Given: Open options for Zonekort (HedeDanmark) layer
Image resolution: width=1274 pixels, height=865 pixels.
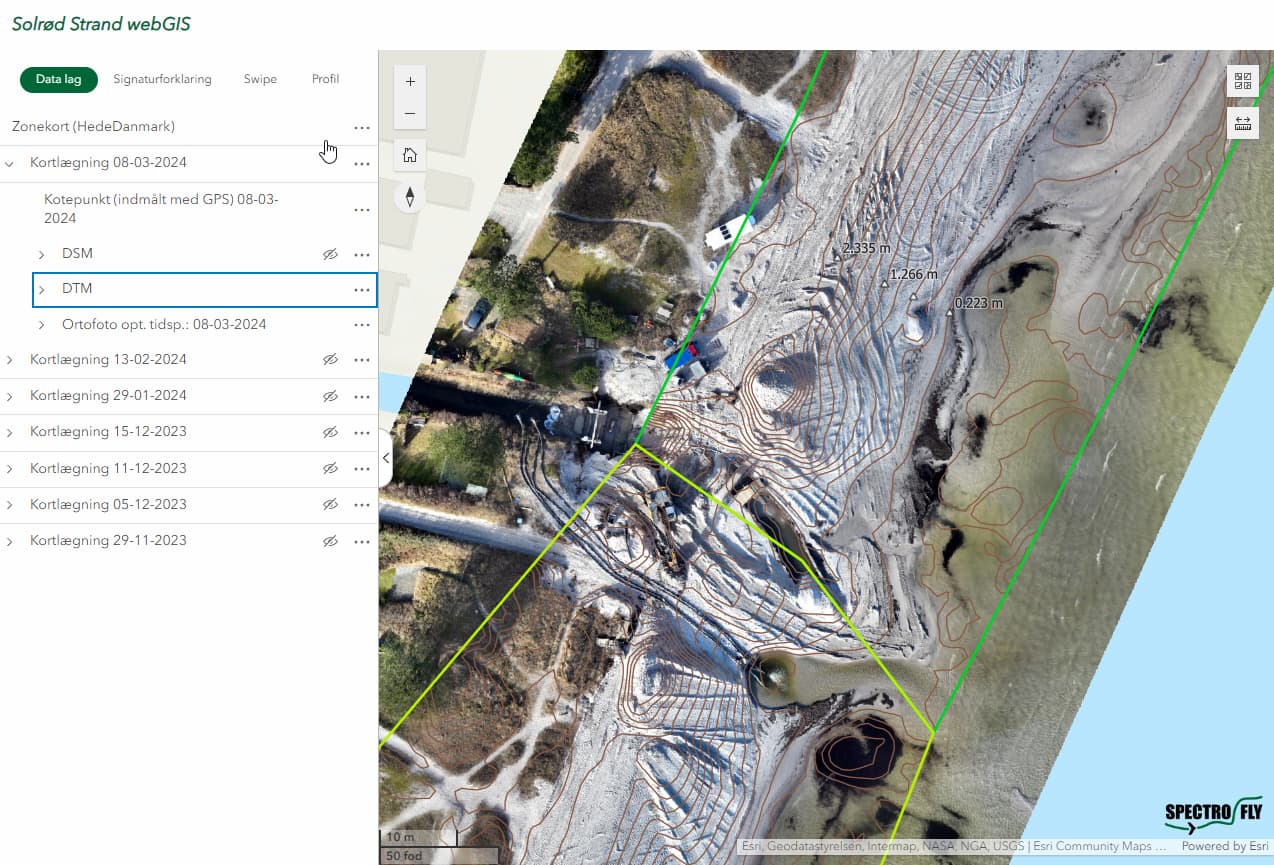Looking at the screenshot, I should [x=362, y=128].
